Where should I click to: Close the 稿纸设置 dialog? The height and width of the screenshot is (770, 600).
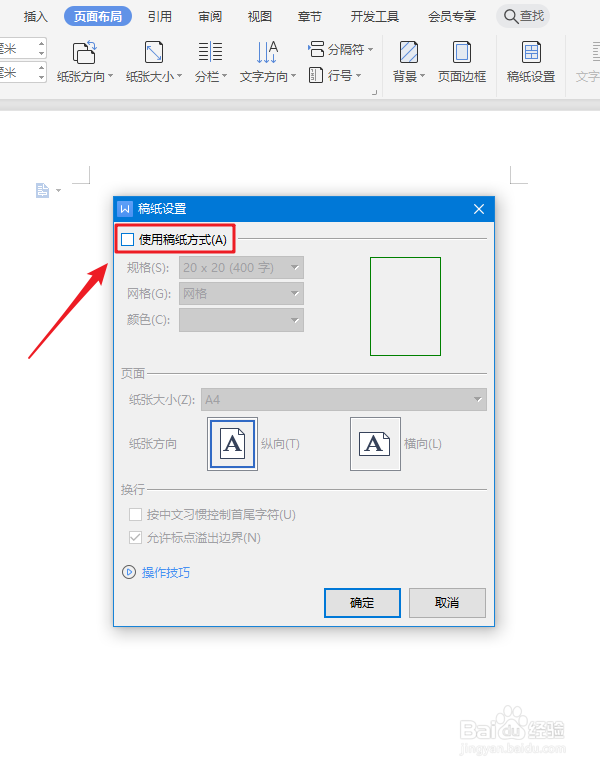coord(479,209)
